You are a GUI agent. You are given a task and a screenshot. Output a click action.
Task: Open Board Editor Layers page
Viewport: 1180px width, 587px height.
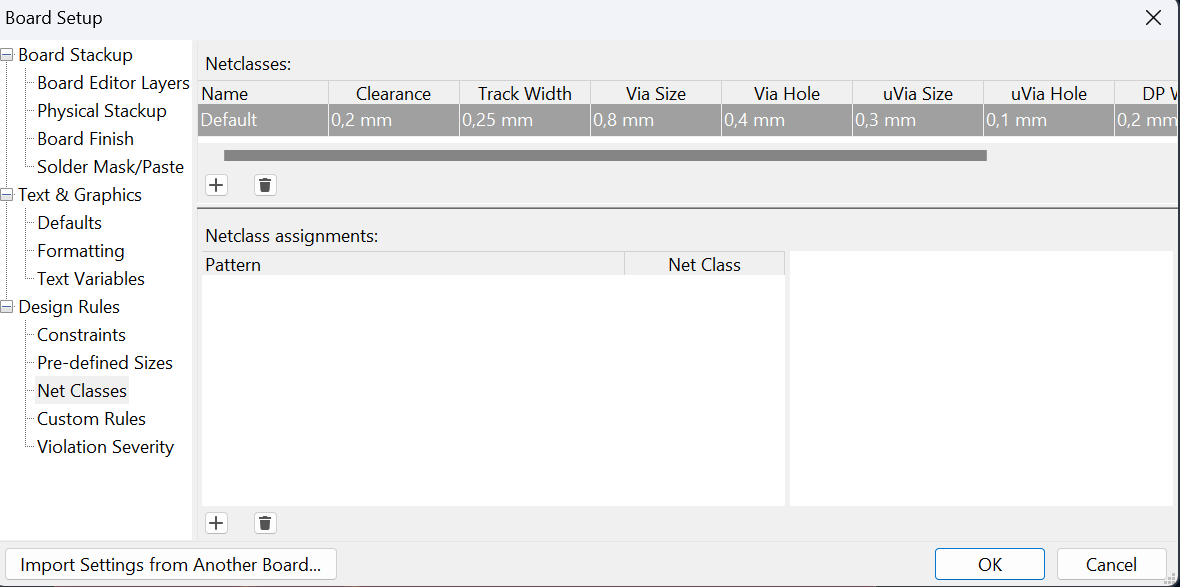pyautogui.click(x=114, y=83)
